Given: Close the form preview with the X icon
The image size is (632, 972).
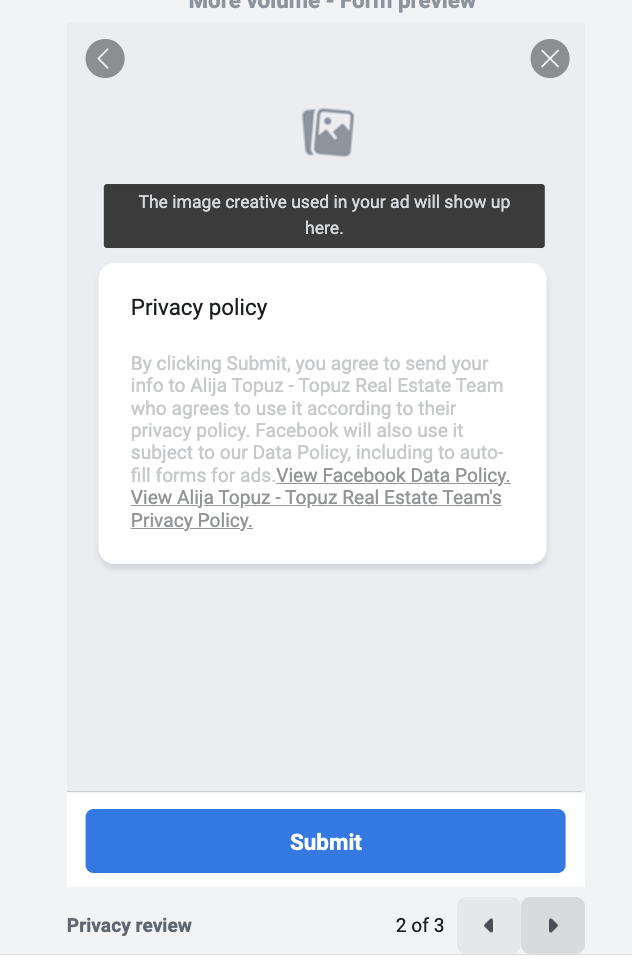Looking at the screenshot, I should (x=550, y=59).
